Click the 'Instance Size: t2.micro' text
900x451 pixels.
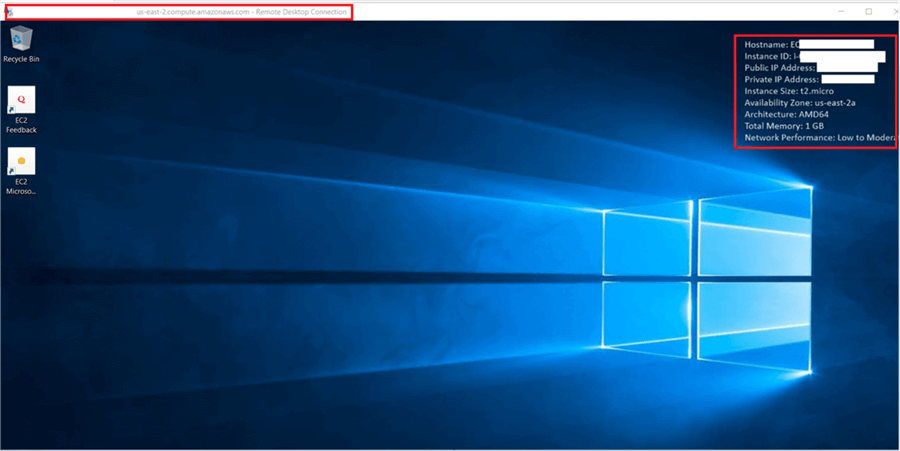789,91
